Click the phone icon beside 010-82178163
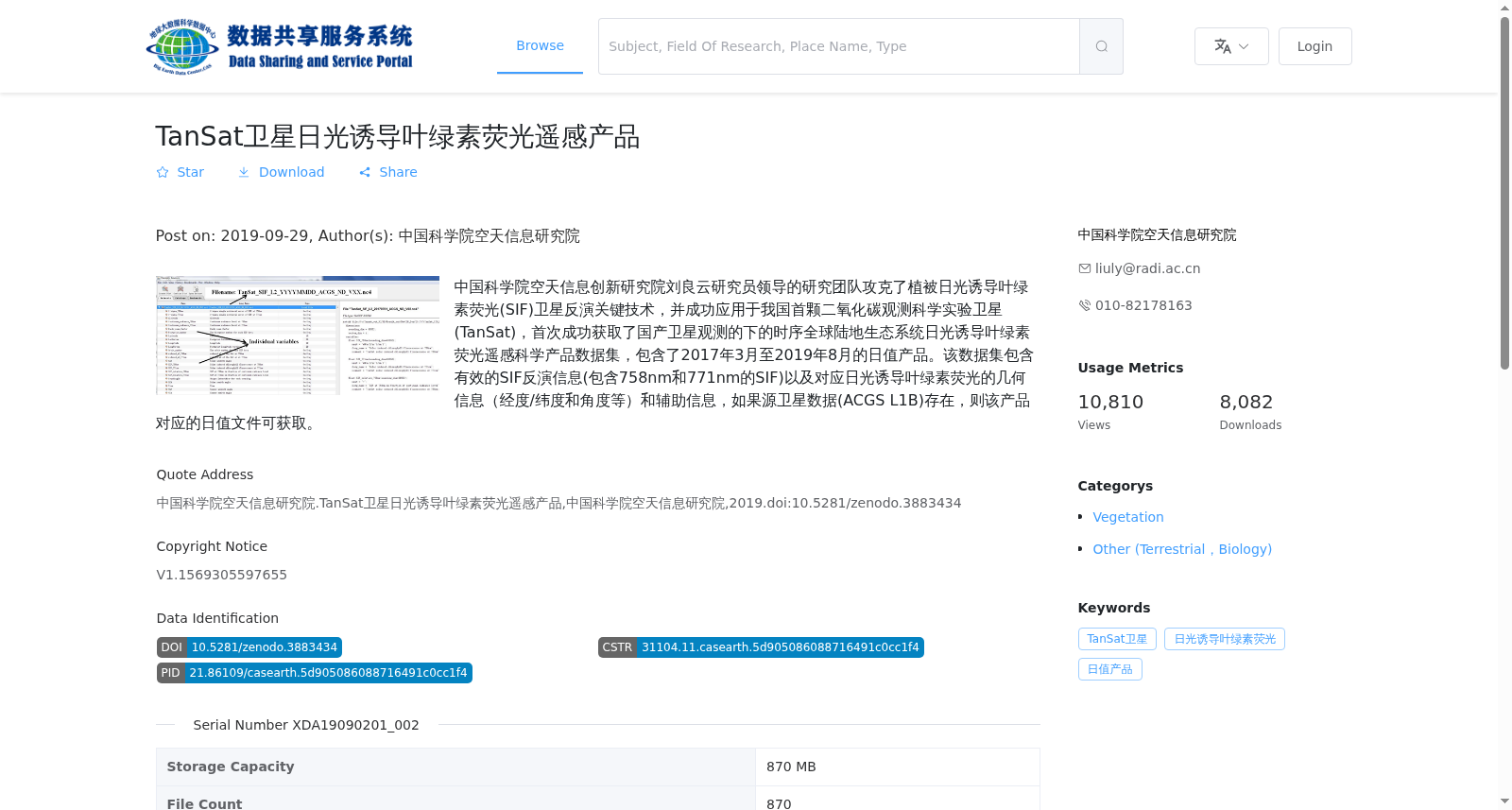Image resolution: width=1512 pixels, height=810 pixels. tap(1084, 305)
